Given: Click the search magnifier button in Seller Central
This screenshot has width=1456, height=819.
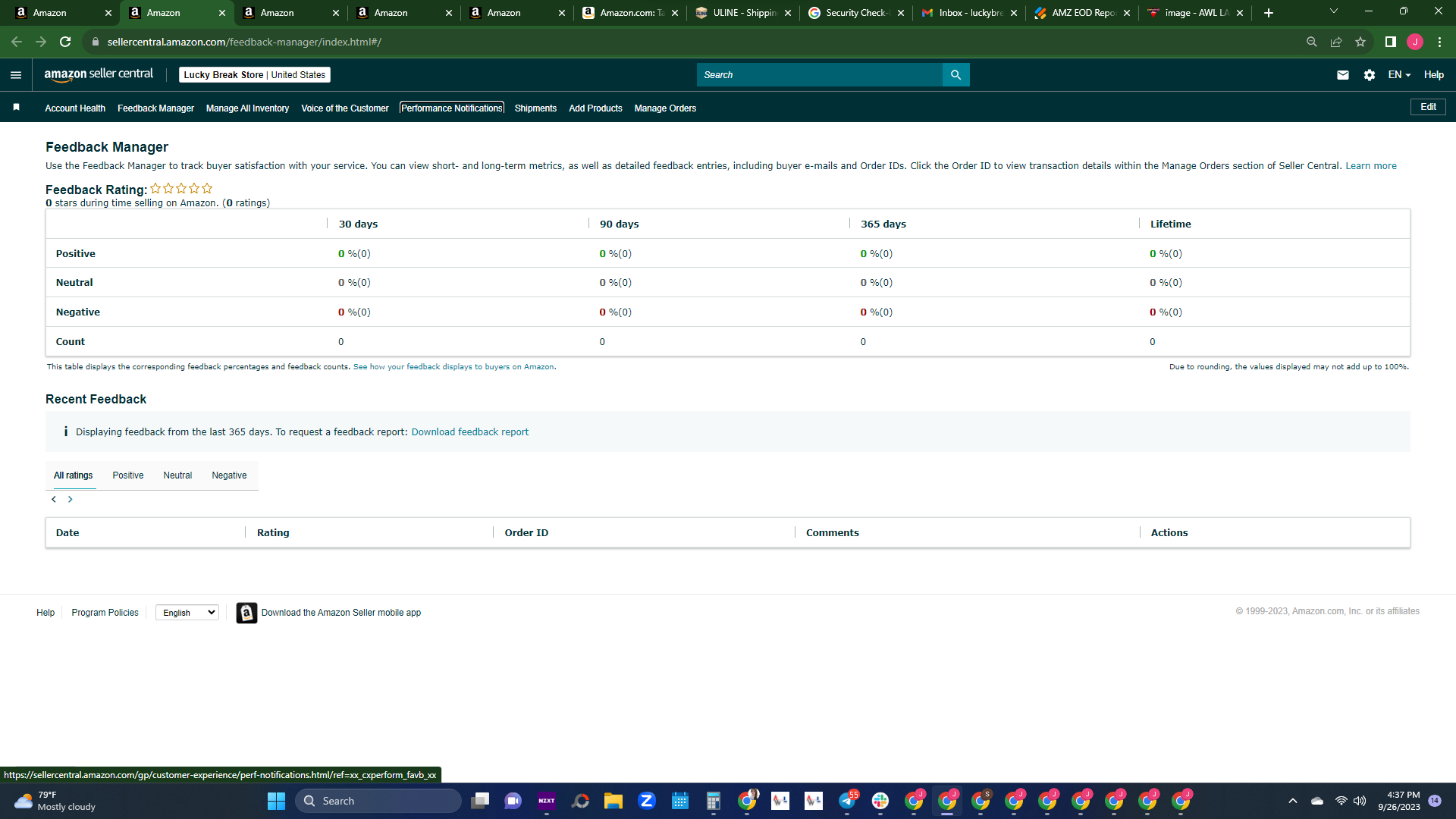Looking at the screenshot, I should tap(955, 75).
